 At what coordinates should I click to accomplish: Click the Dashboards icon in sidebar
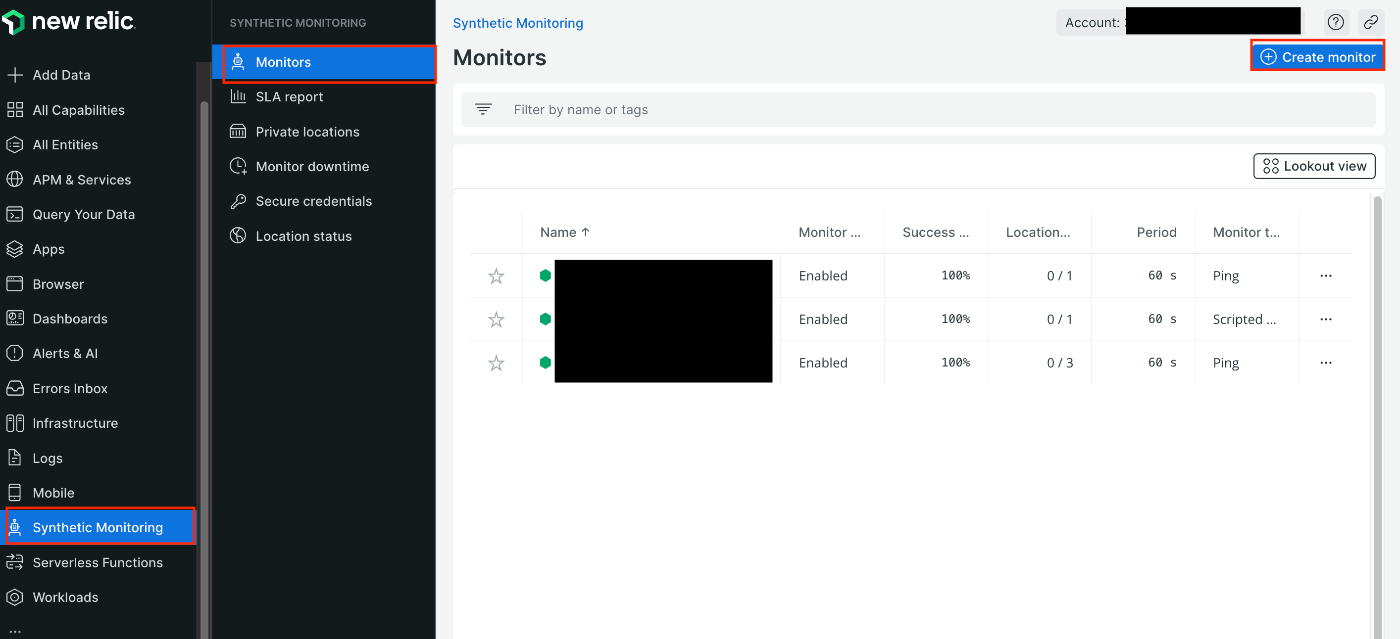pyautogui.click(x=15, y=319)
